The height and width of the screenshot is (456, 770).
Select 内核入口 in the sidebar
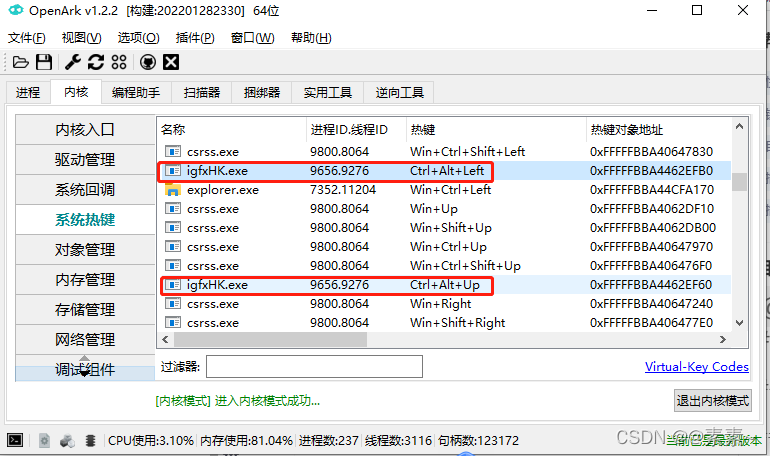[85, 130]
